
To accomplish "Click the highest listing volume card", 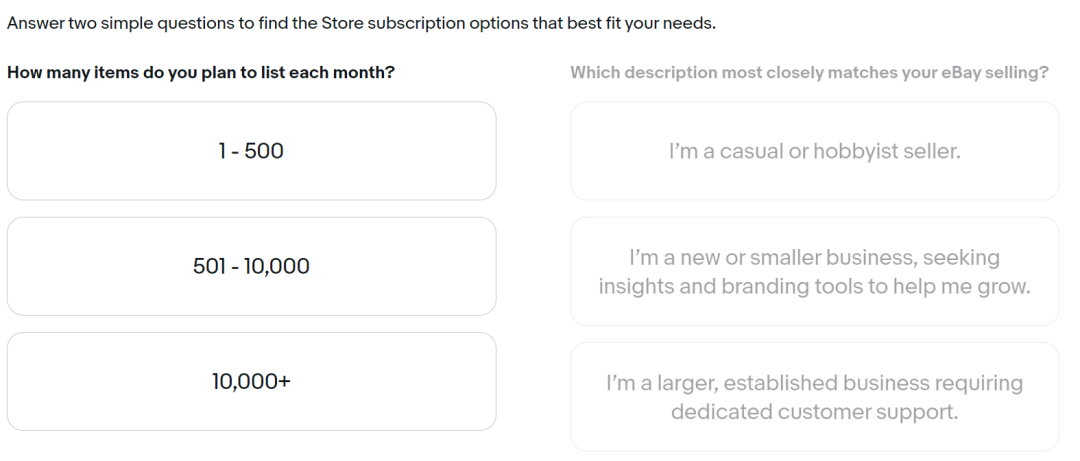I will 251,381.
